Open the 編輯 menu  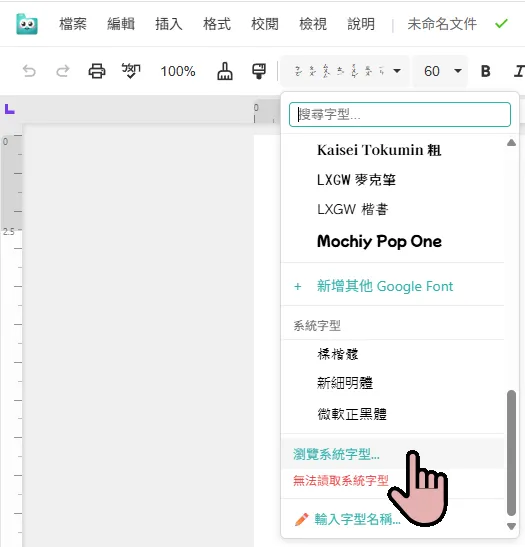(x=121, y=24)
